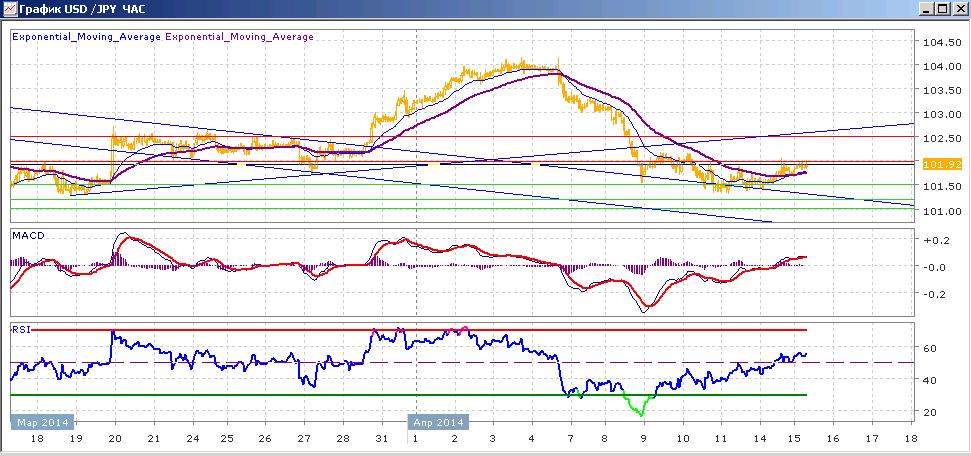This screenshot has width=971, height=456.
Task: Maximize the График USD/JPY window
Action: pyautogui.click(x=943, y=9)
